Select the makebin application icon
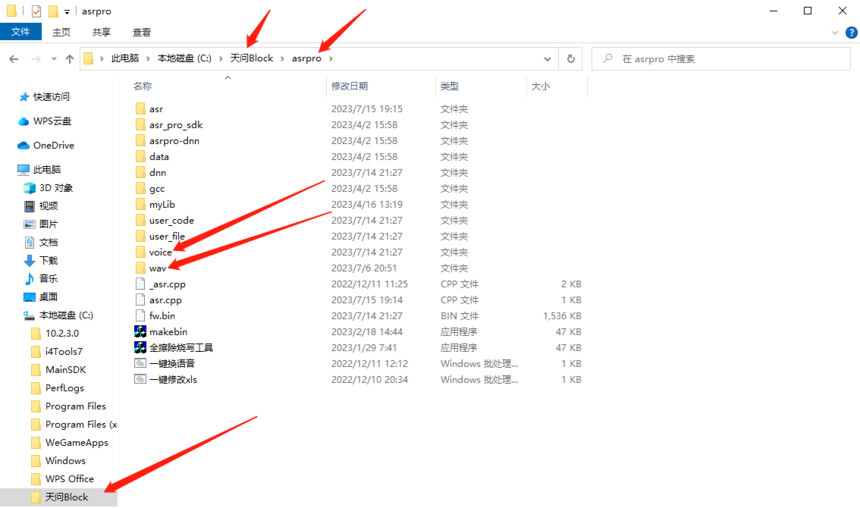 click(x=140, y=331)
